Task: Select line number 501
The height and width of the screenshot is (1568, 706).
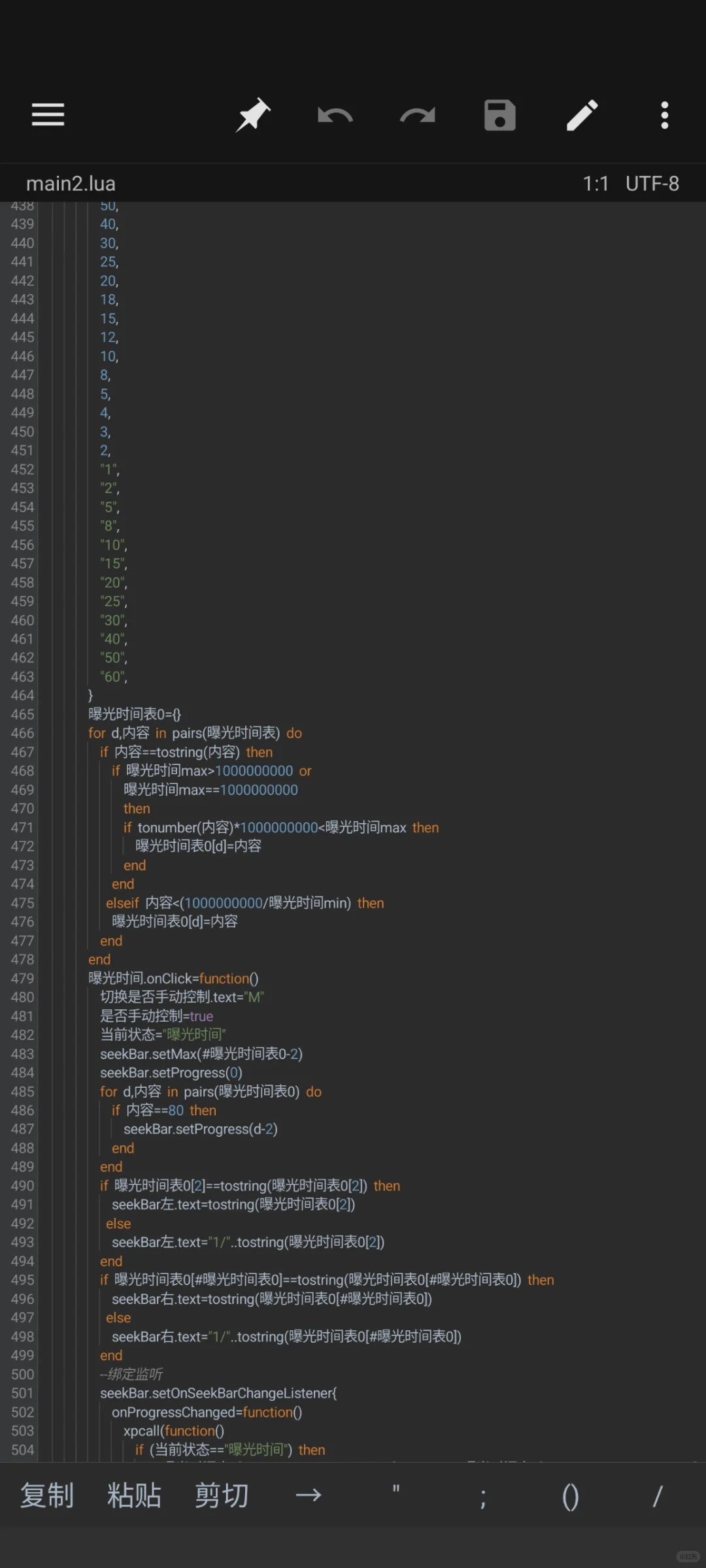Action: (x=22, y=1393)
